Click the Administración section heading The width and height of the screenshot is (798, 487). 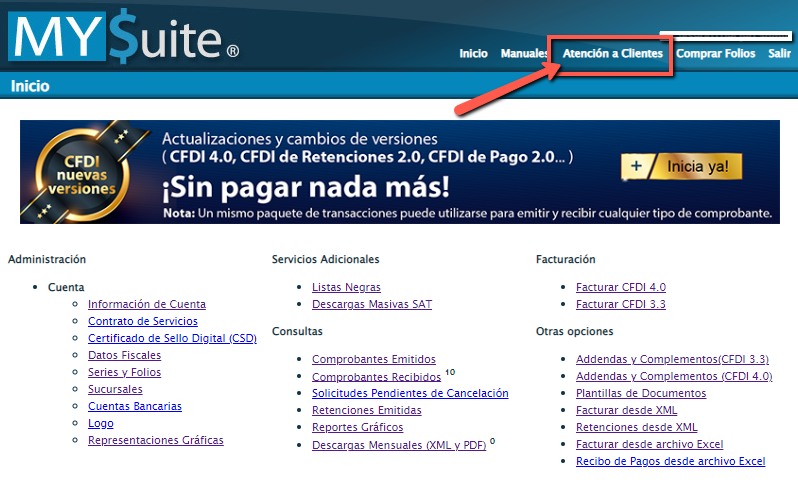[47, 259]
